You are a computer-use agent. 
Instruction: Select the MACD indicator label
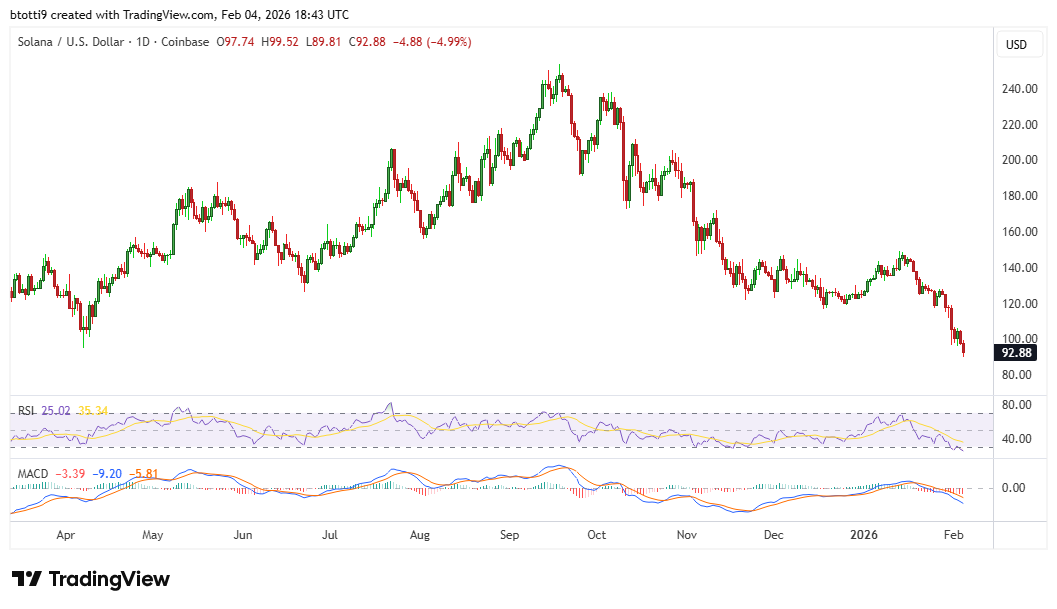point(33,473)
